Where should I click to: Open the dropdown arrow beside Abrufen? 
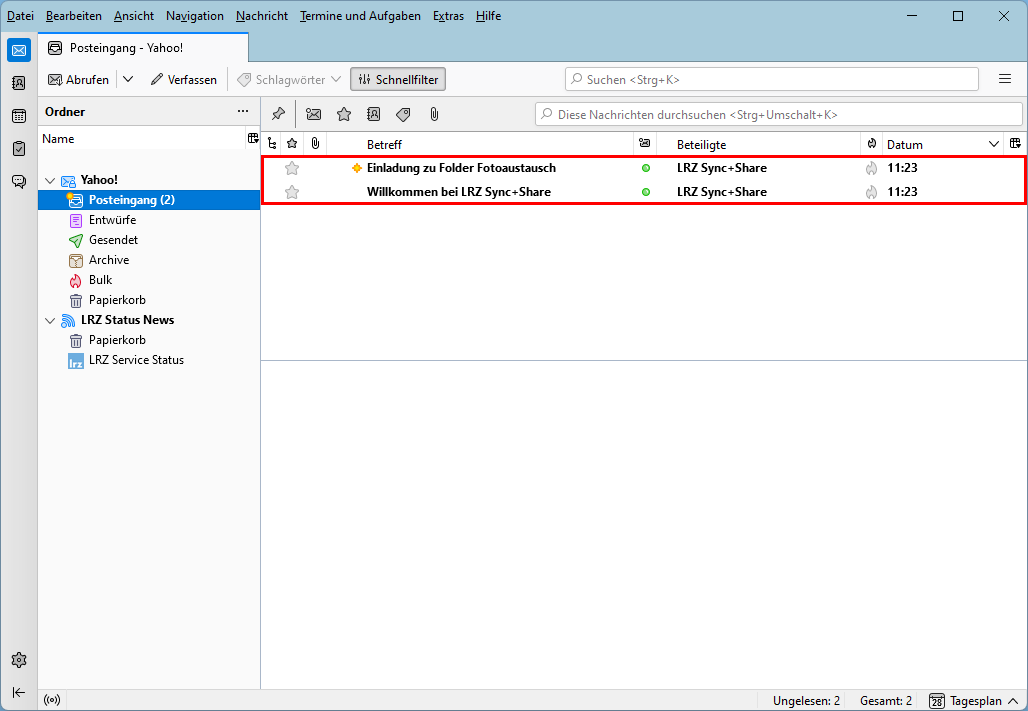[128, 79]
